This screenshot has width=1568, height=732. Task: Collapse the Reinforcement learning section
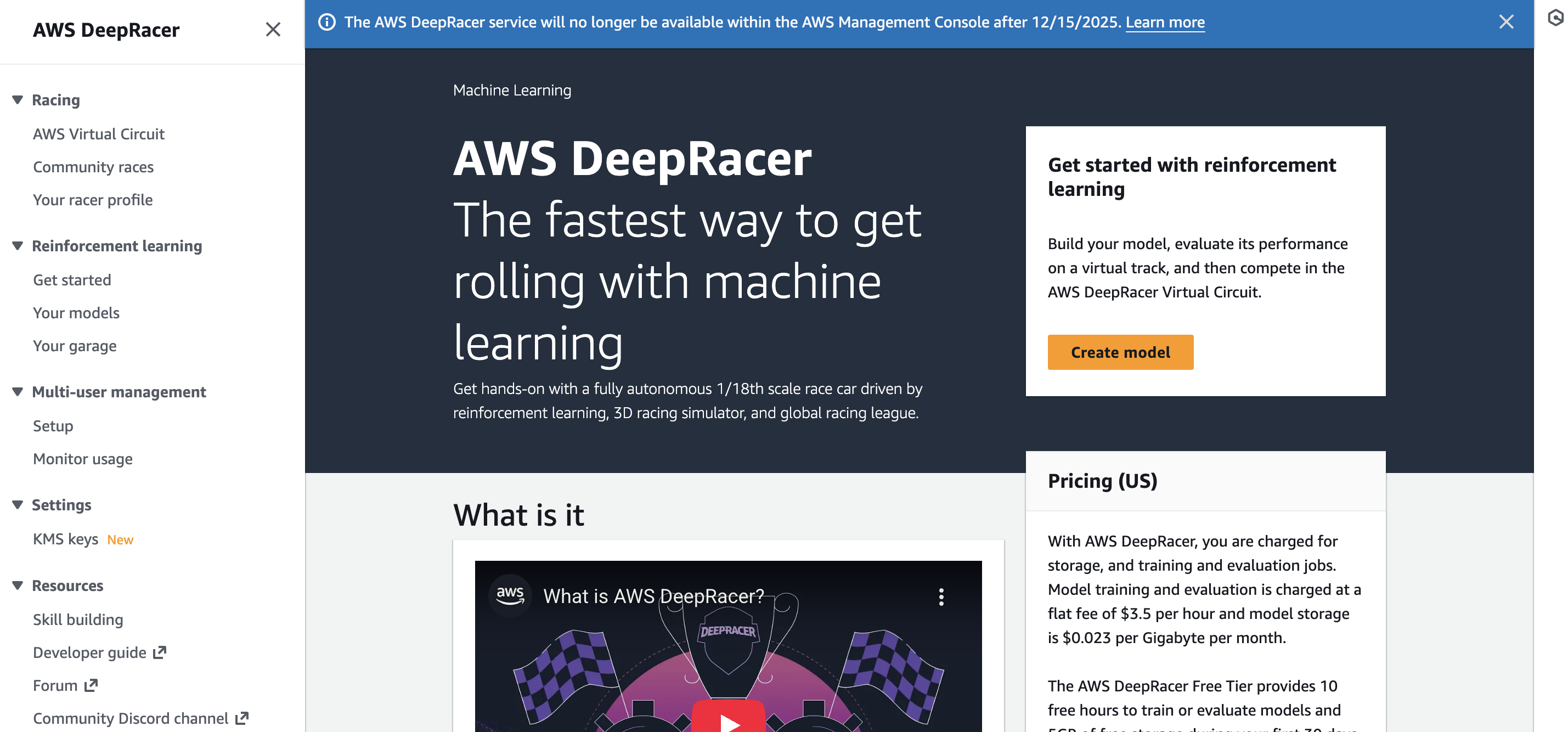18,245
